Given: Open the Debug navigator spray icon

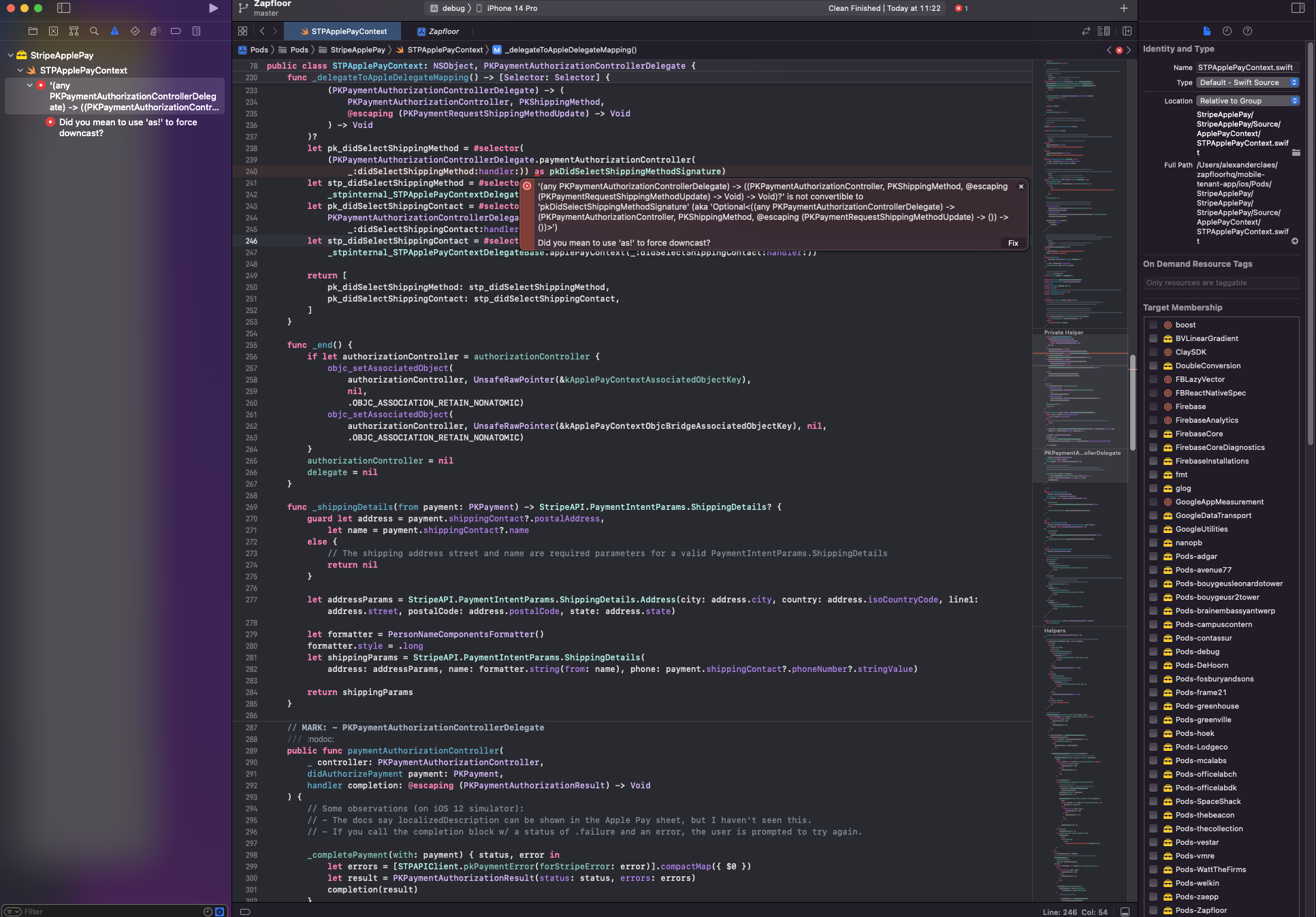Looking at the screenshot, I should pyautogui.click(x=155, y=31).
